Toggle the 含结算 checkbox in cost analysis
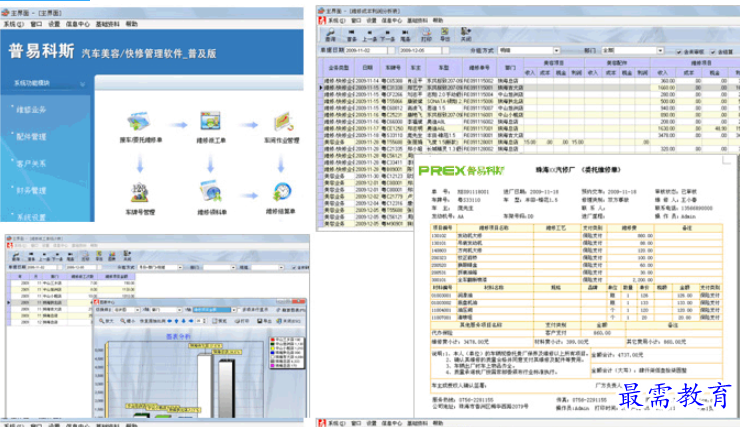This screenshot has height=427, width=740. click(713, 52)
